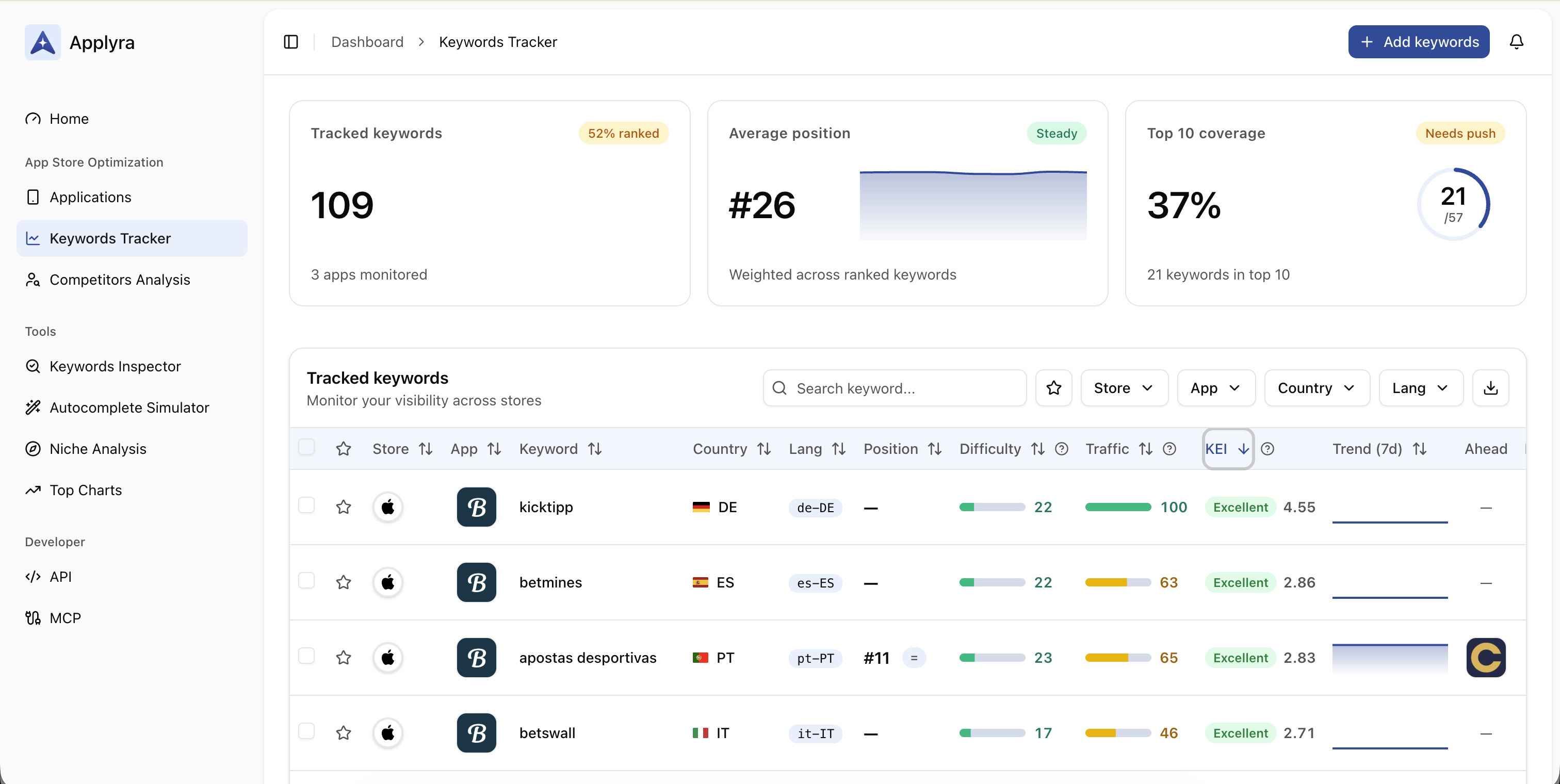This screenshot has width=1560, height=784.
Task: Click the Average position trend chart
Action: click(x=973, y=205)
